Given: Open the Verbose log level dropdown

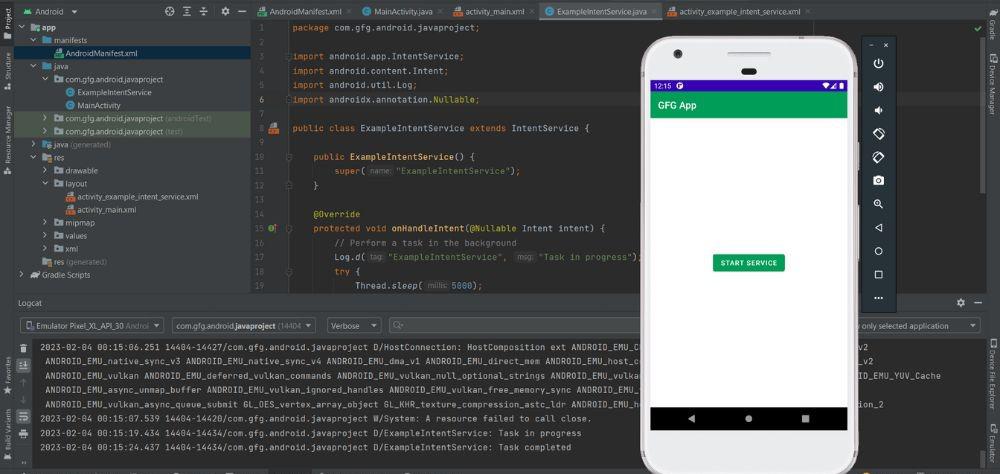Looking at the screenshot, I should [352, 325].
